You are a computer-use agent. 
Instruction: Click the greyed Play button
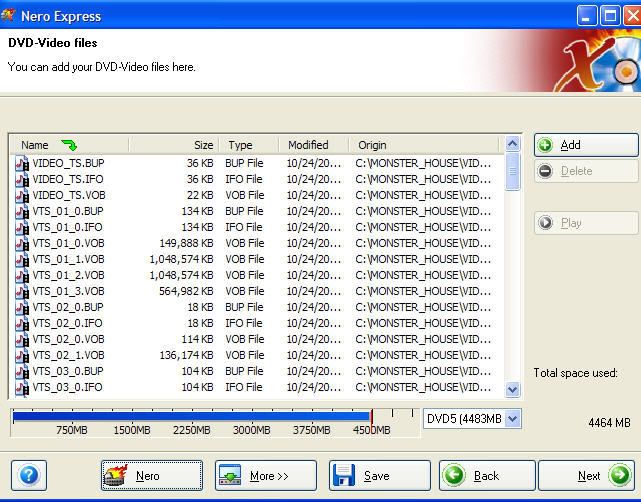pyautogui.click(x=586, y=223)
